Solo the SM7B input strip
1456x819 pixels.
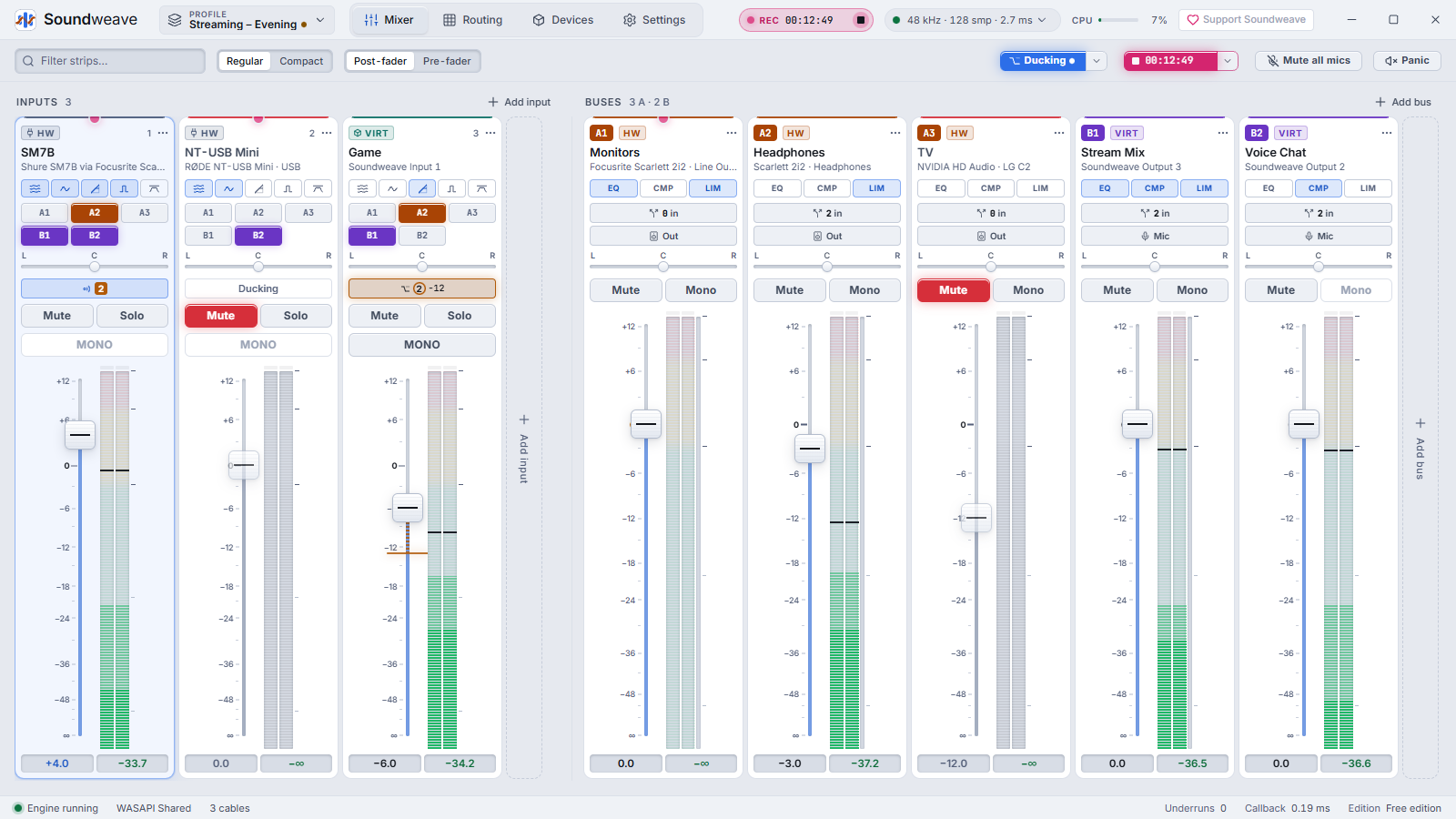(x=132, y=316)
